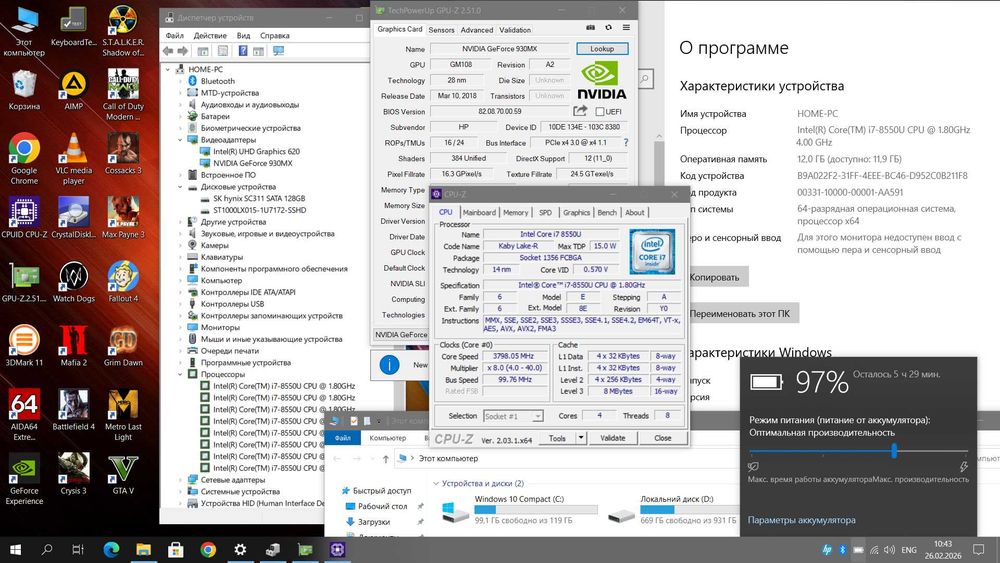Open the GTA V desktop icon
The image size is (1000, 563).
(x=123, y=474)
